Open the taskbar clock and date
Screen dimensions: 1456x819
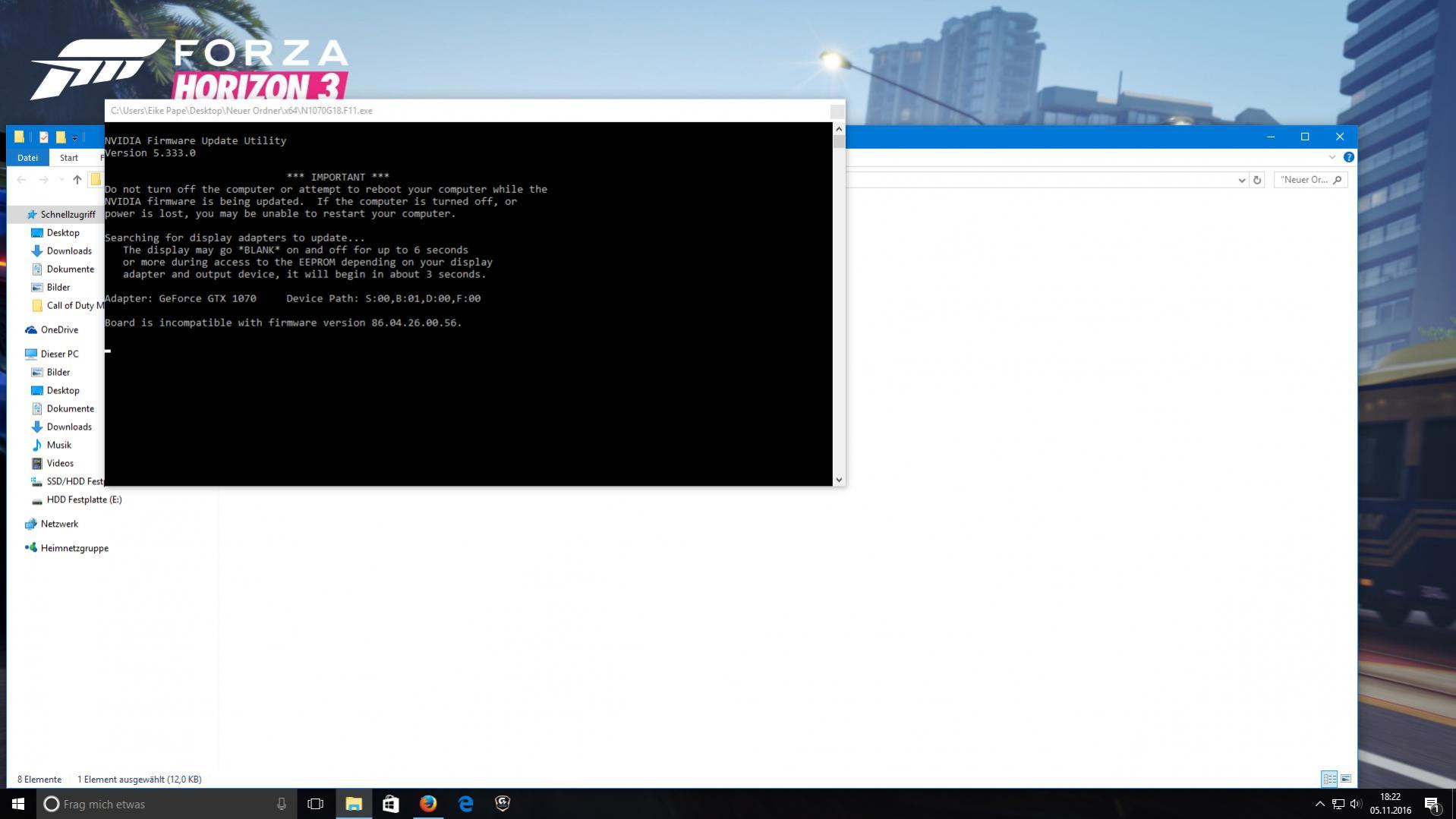click(1390, 804)
